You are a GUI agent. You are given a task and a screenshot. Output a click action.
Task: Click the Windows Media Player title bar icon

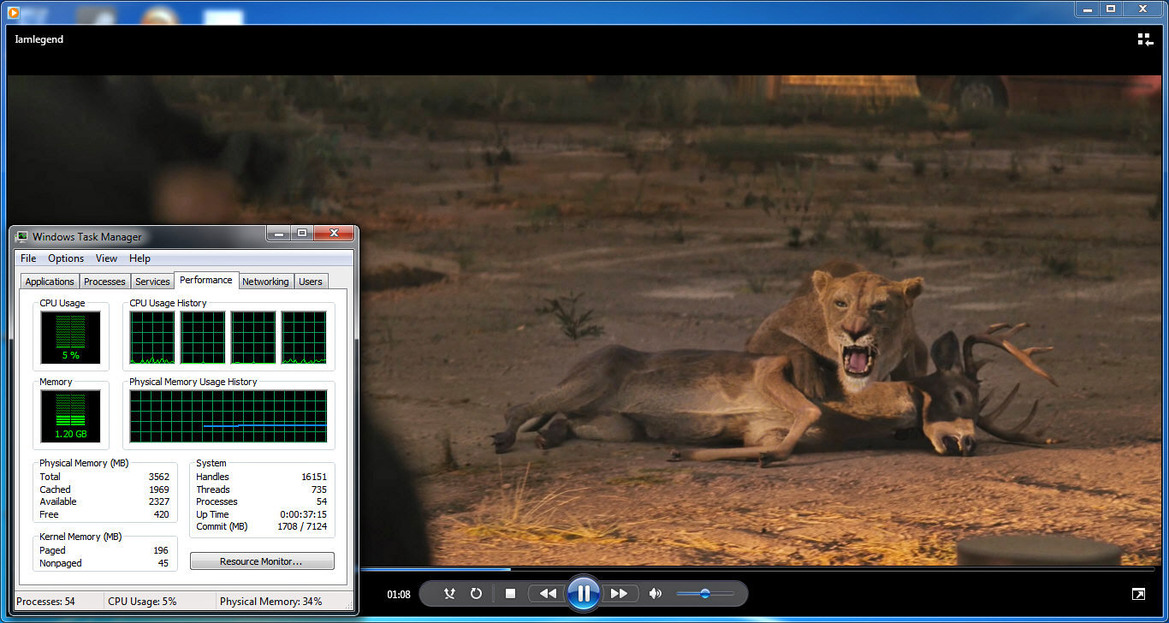[x=13, y=11]
